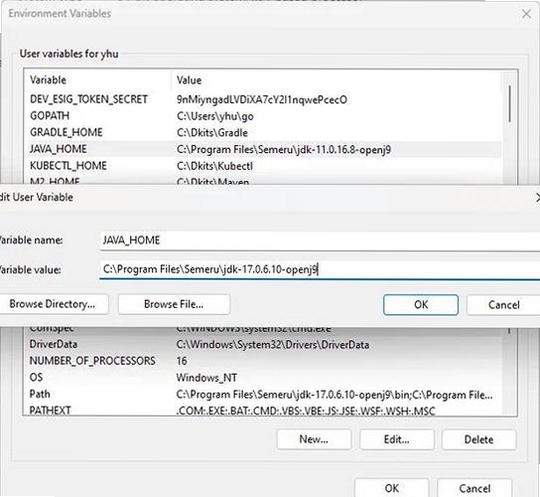Close the Edit User Variable dialog
Viewport: 540px width, 497px height.
coord(538,197)
